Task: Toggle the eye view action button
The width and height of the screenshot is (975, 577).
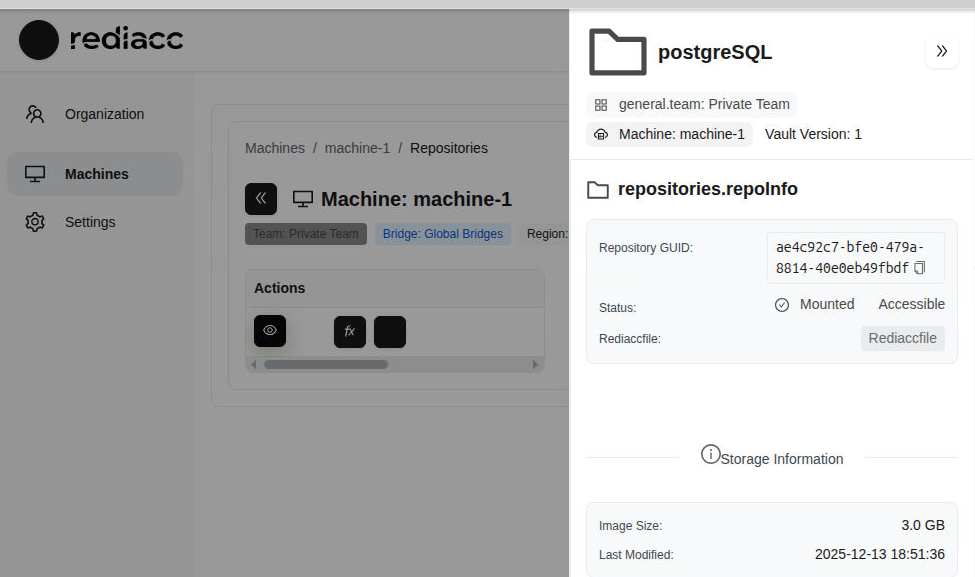Action: [x=270, y=331]
